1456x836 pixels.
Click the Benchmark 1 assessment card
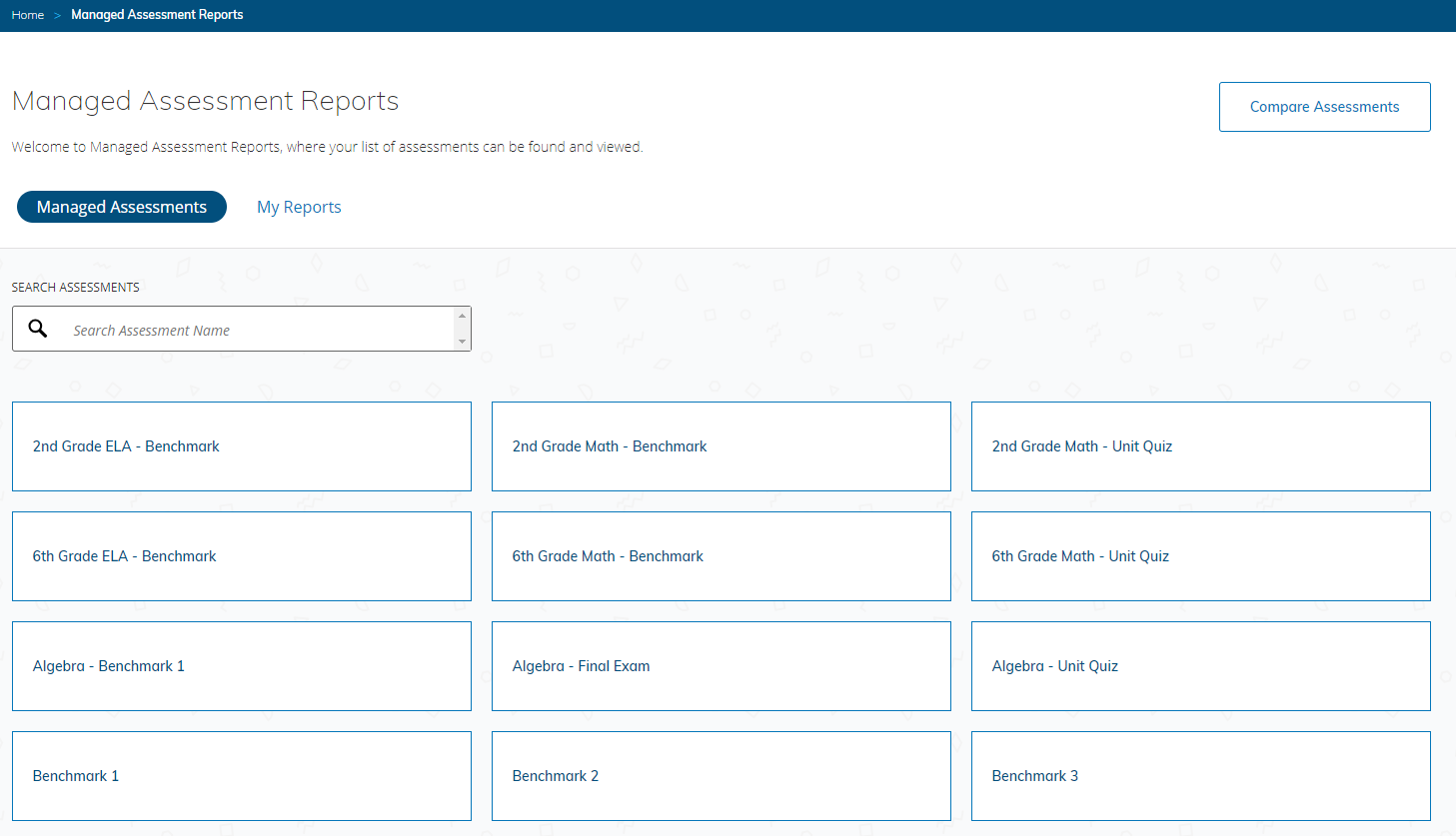click(x=241, y=776)
